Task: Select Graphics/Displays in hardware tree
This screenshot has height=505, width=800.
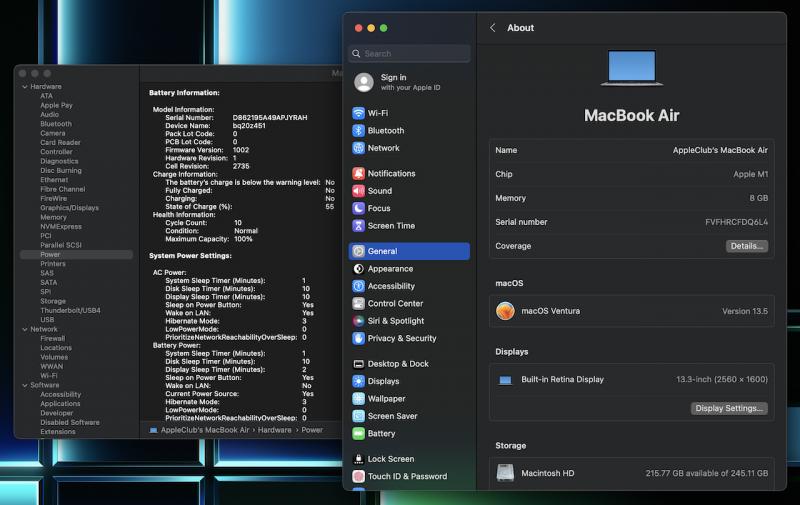Action: [x=69, y=208]
